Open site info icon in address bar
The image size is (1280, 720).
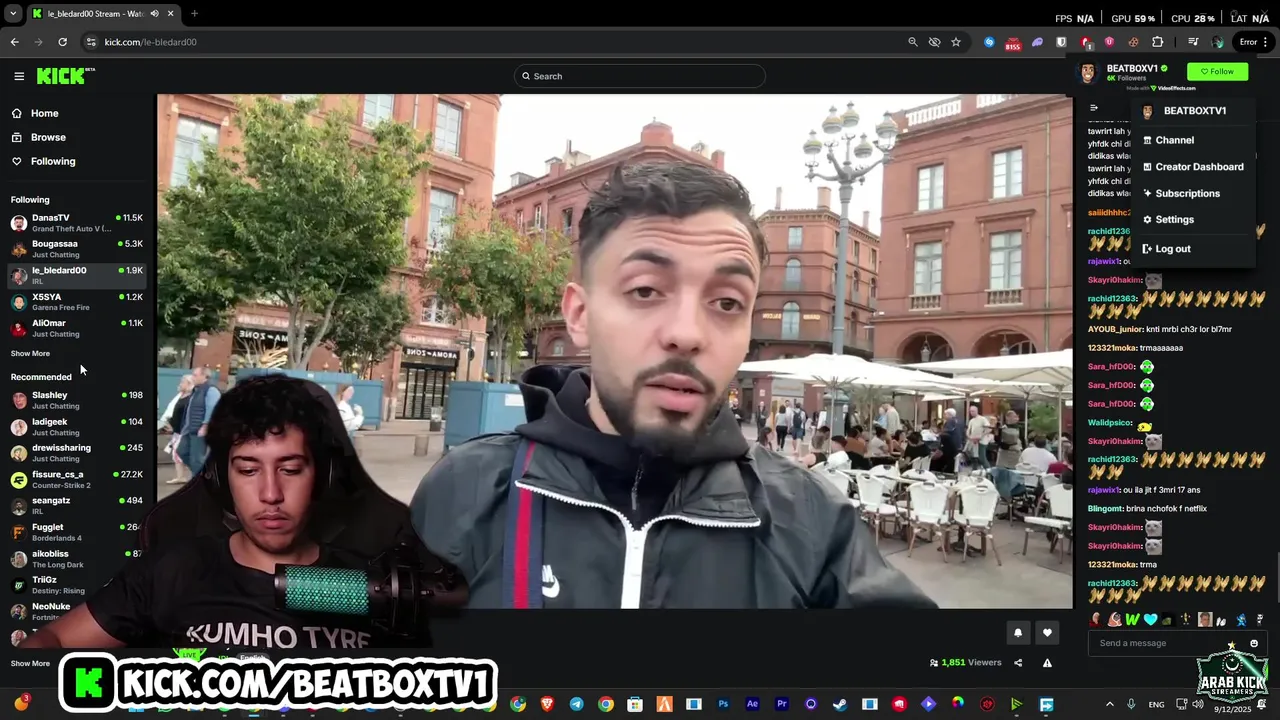pos(91,42)
